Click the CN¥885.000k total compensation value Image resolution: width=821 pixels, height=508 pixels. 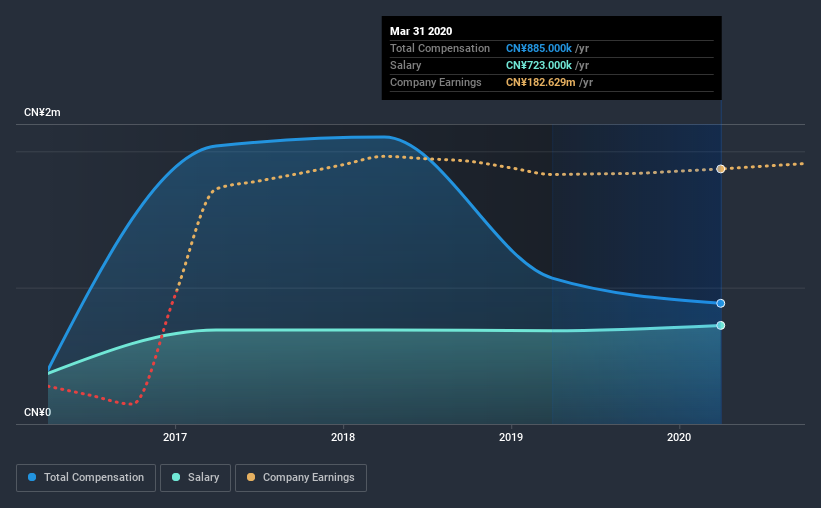(539, 48)
